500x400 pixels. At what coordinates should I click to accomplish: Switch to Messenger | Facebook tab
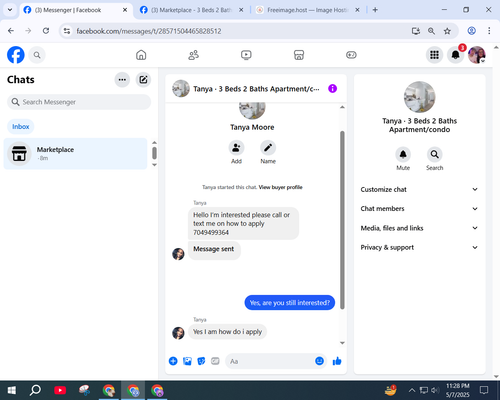76,10
